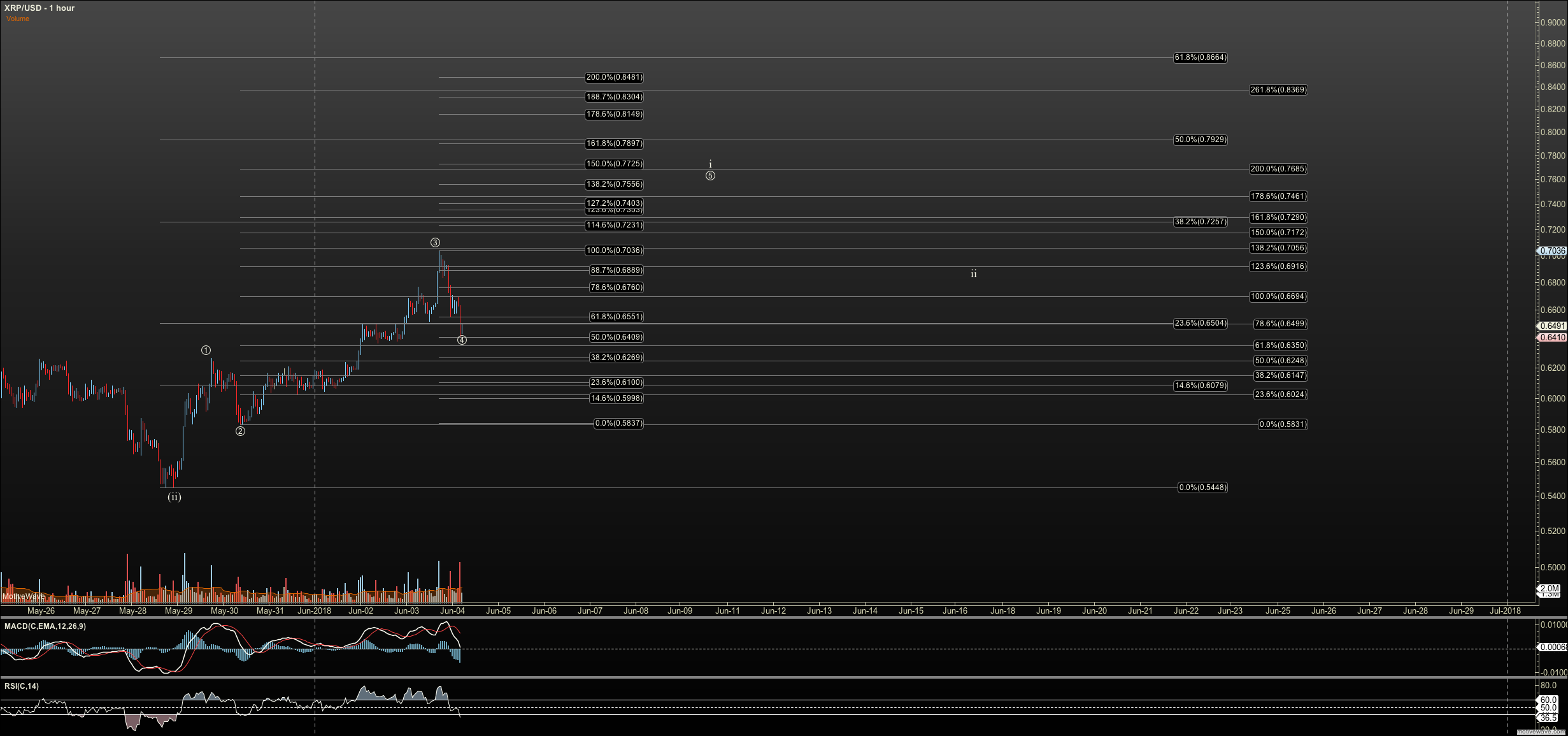
Task: Select the circled 4 wave marker
Action: [x=462, y=340]
